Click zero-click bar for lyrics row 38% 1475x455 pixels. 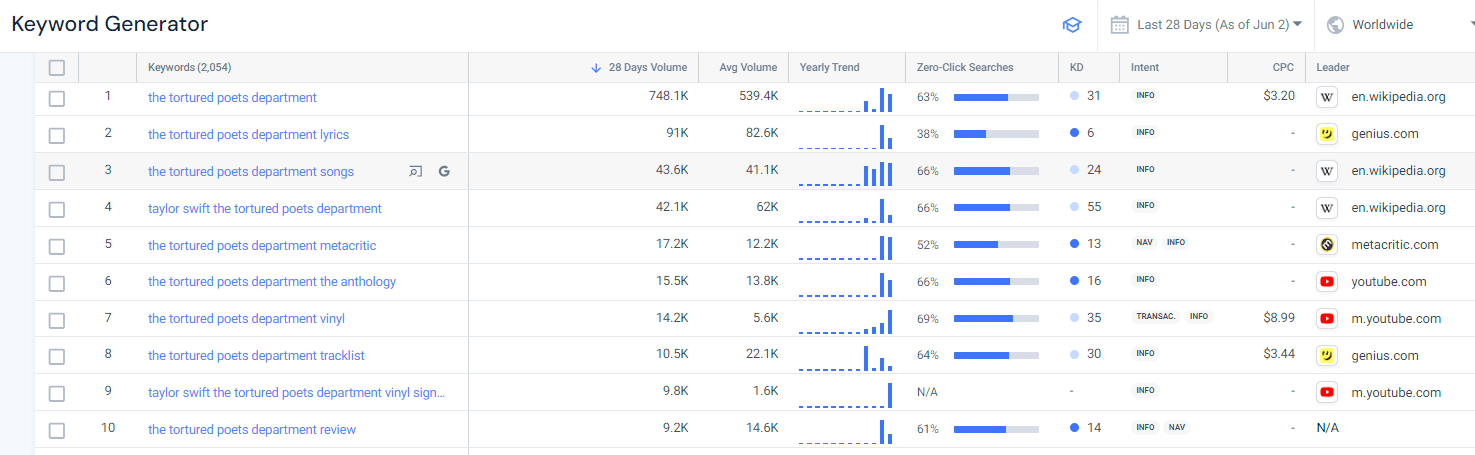pyautogui.click(x=996, y=133)
